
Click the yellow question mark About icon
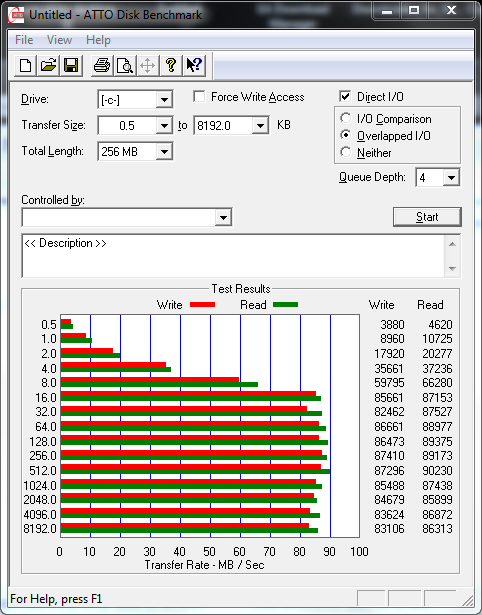171,65
